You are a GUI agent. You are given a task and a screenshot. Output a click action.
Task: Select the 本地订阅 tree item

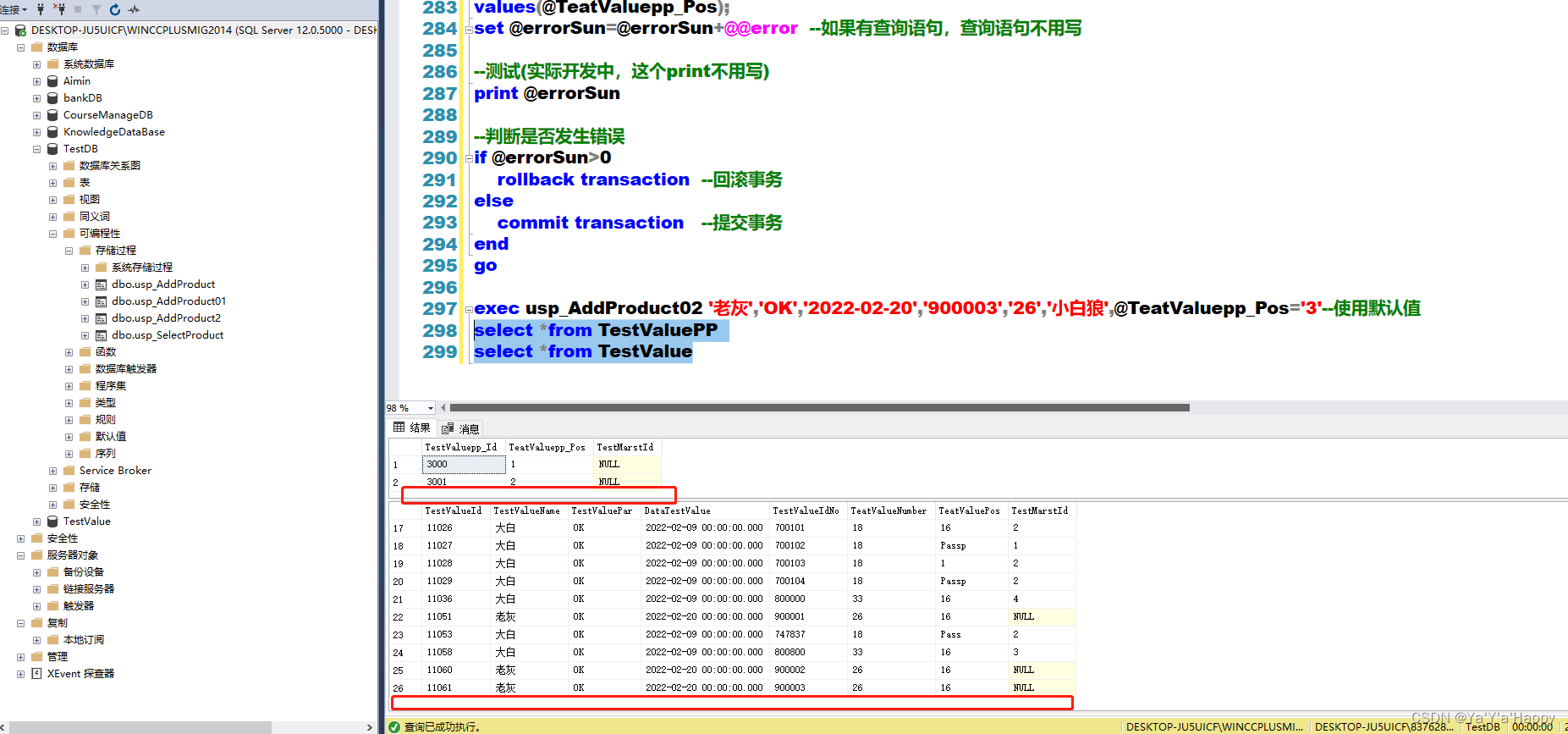point(84,640)
